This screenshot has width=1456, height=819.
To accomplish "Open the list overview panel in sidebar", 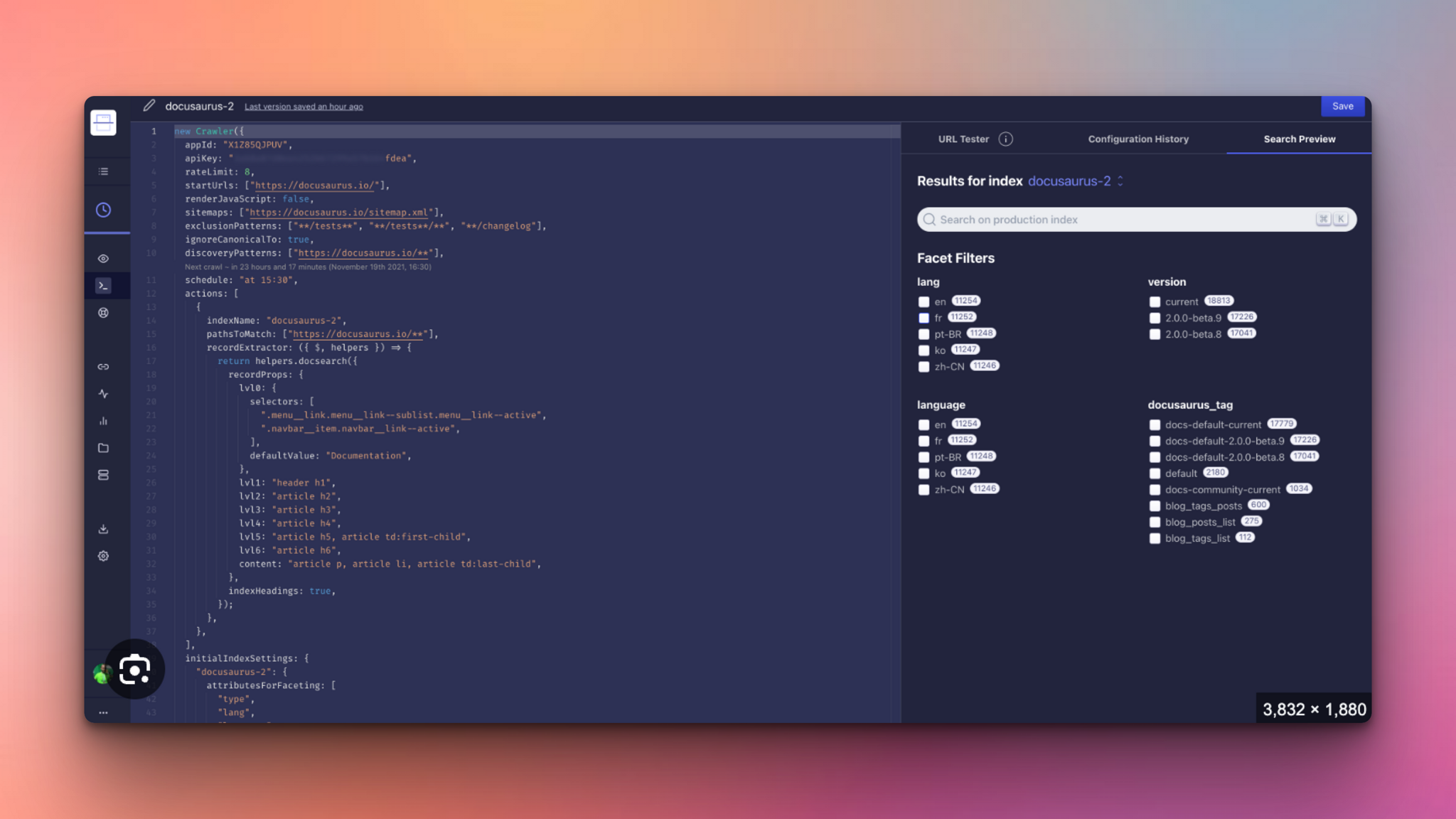I will coord(104,171).
